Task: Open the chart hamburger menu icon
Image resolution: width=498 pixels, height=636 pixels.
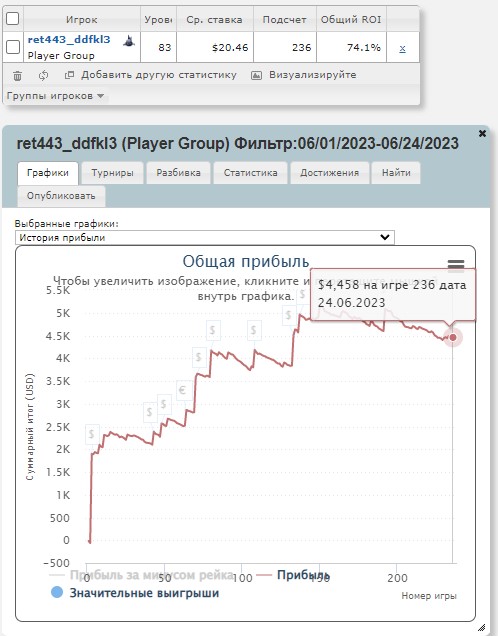Action: point(456,265)
